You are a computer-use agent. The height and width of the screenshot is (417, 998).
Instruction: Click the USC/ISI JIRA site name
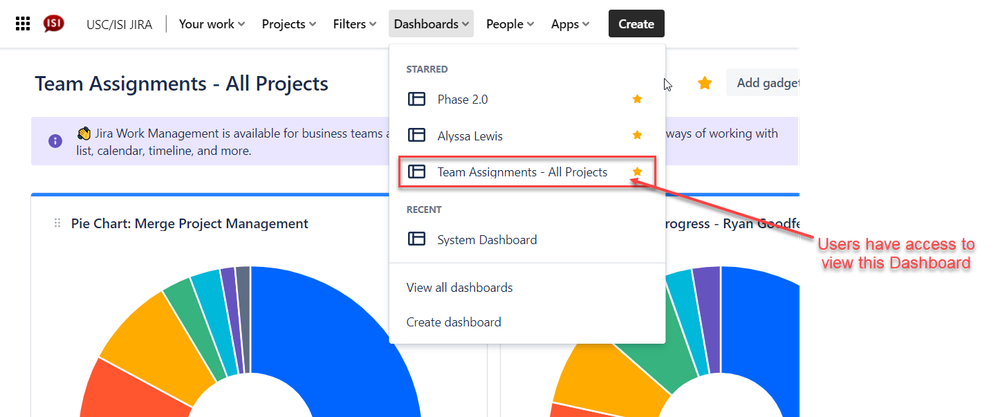(119, 24)
